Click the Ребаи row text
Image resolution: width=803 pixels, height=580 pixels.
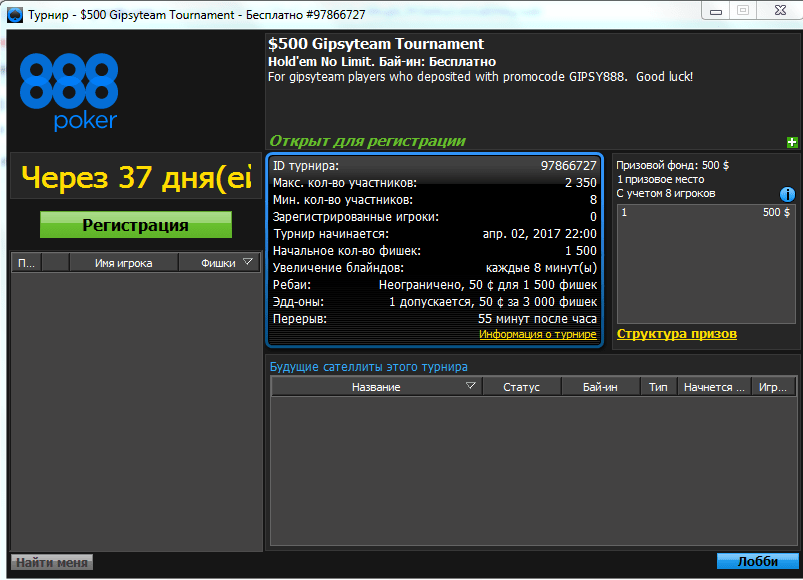click(x=434, y=285)
